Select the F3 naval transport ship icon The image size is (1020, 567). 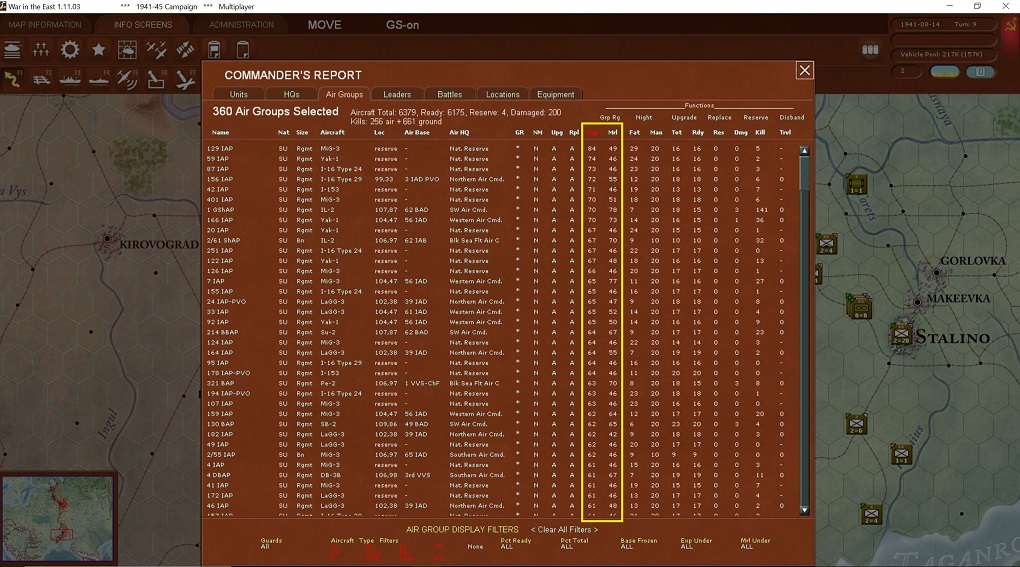tap(70, 79)
